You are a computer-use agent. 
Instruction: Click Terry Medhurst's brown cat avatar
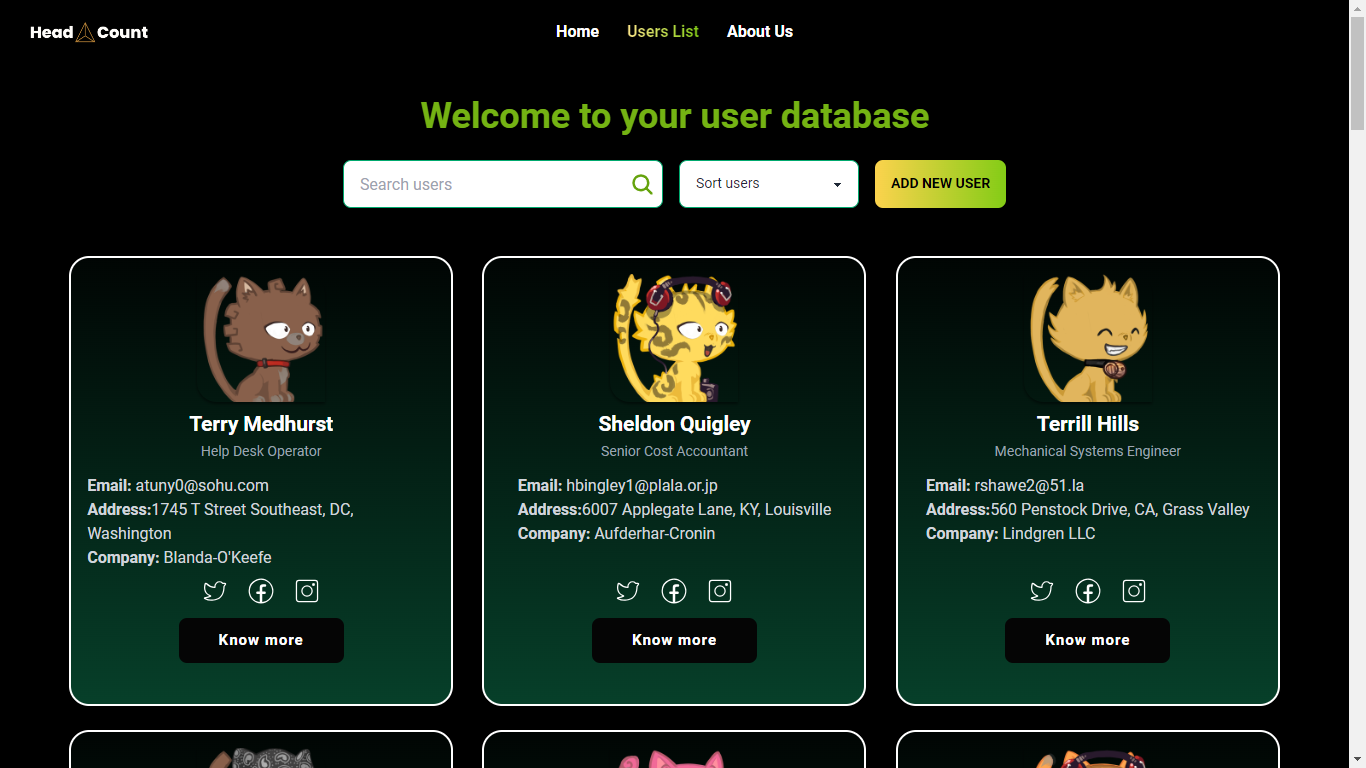[x=262, y=339]
